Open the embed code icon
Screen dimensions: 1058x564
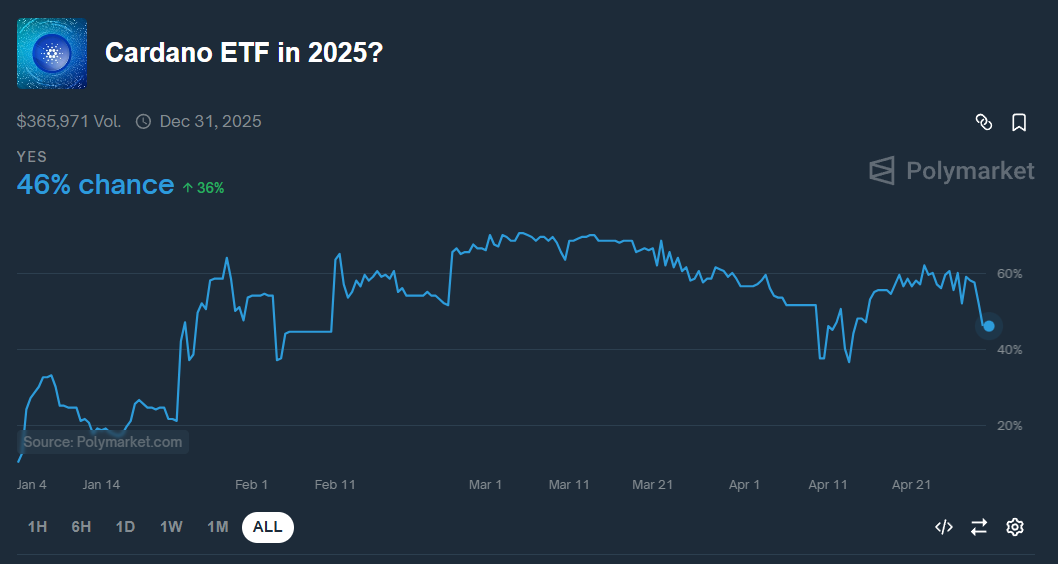tap(943, 527)
